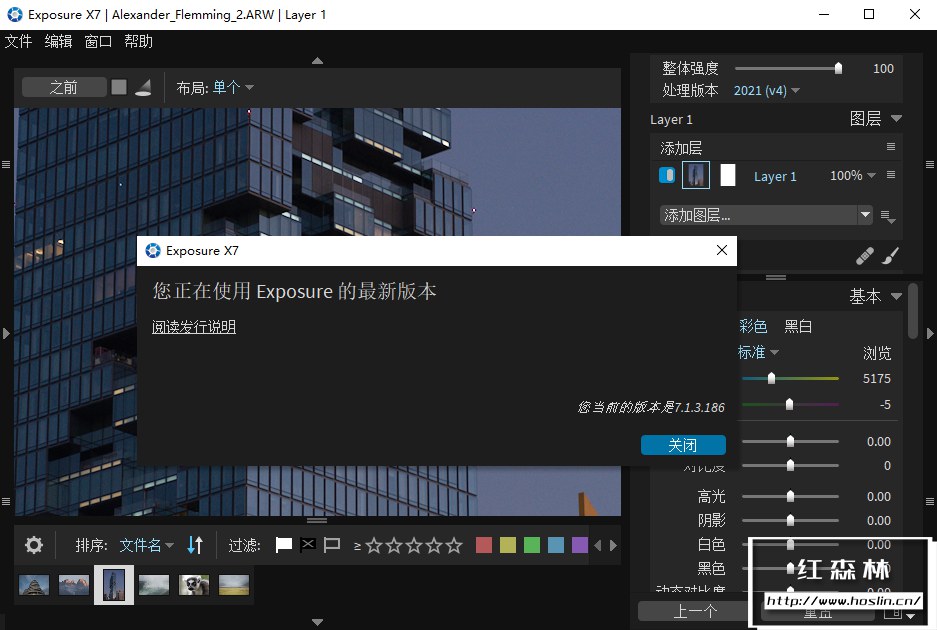Filter by rejected flag icon
937x630 pixels.
[x=308, y=544]
